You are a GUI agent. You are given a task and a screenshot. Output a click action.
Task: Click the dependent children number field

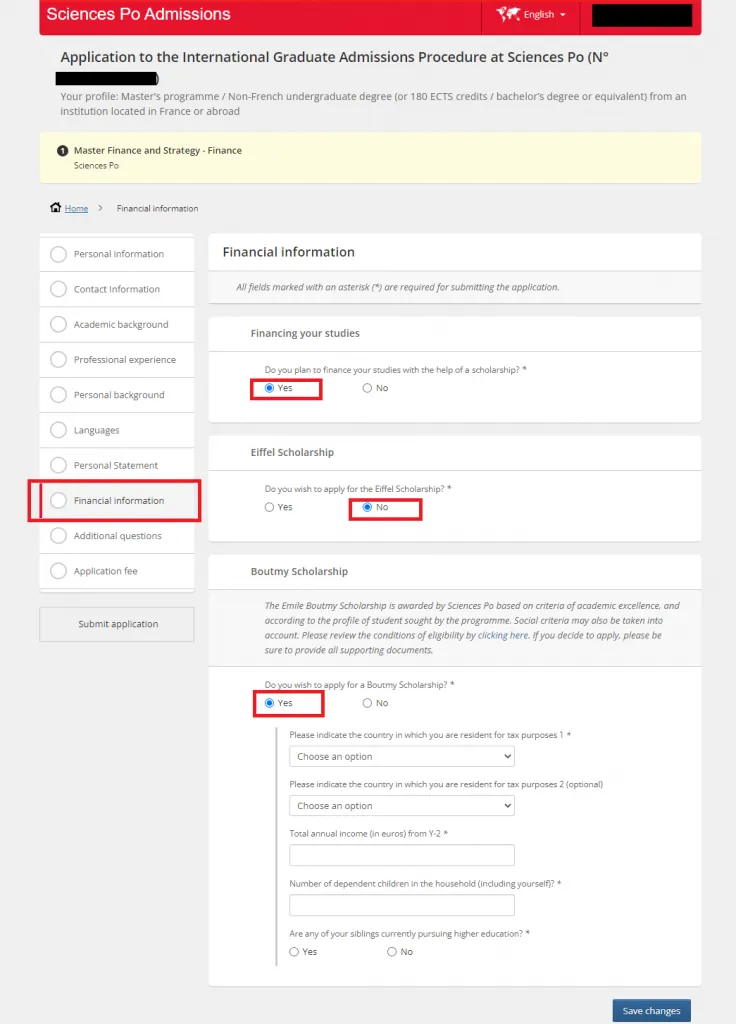click(402, 905)
